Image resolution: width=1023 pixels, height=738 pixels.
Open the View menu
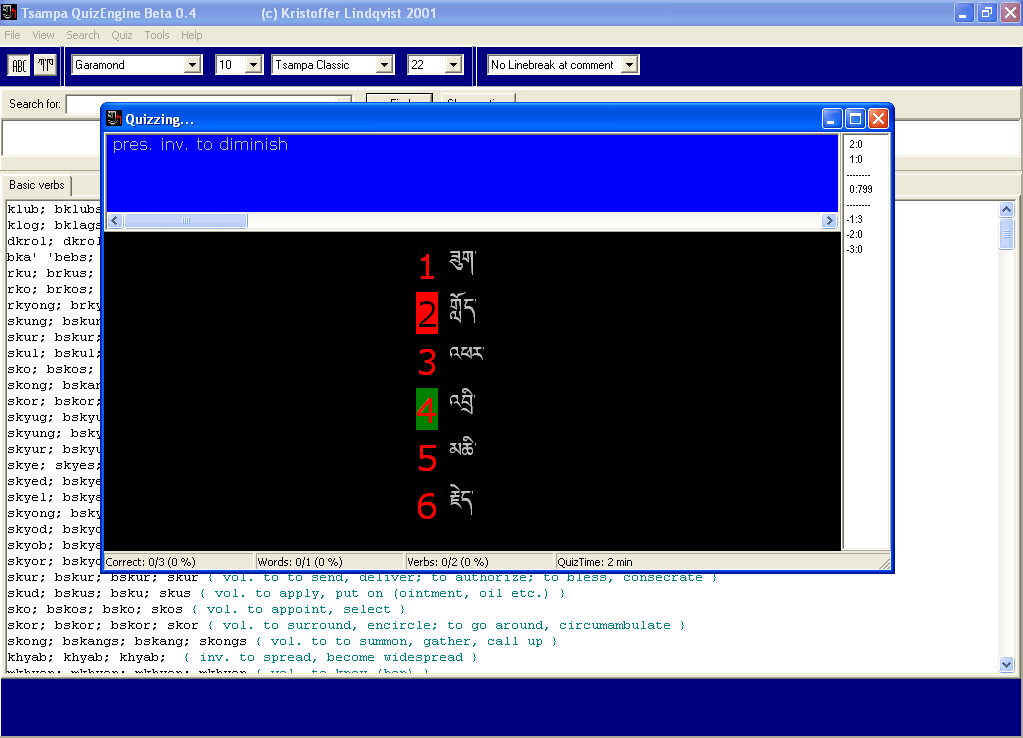pyautogui.click(x=43, y=35)
